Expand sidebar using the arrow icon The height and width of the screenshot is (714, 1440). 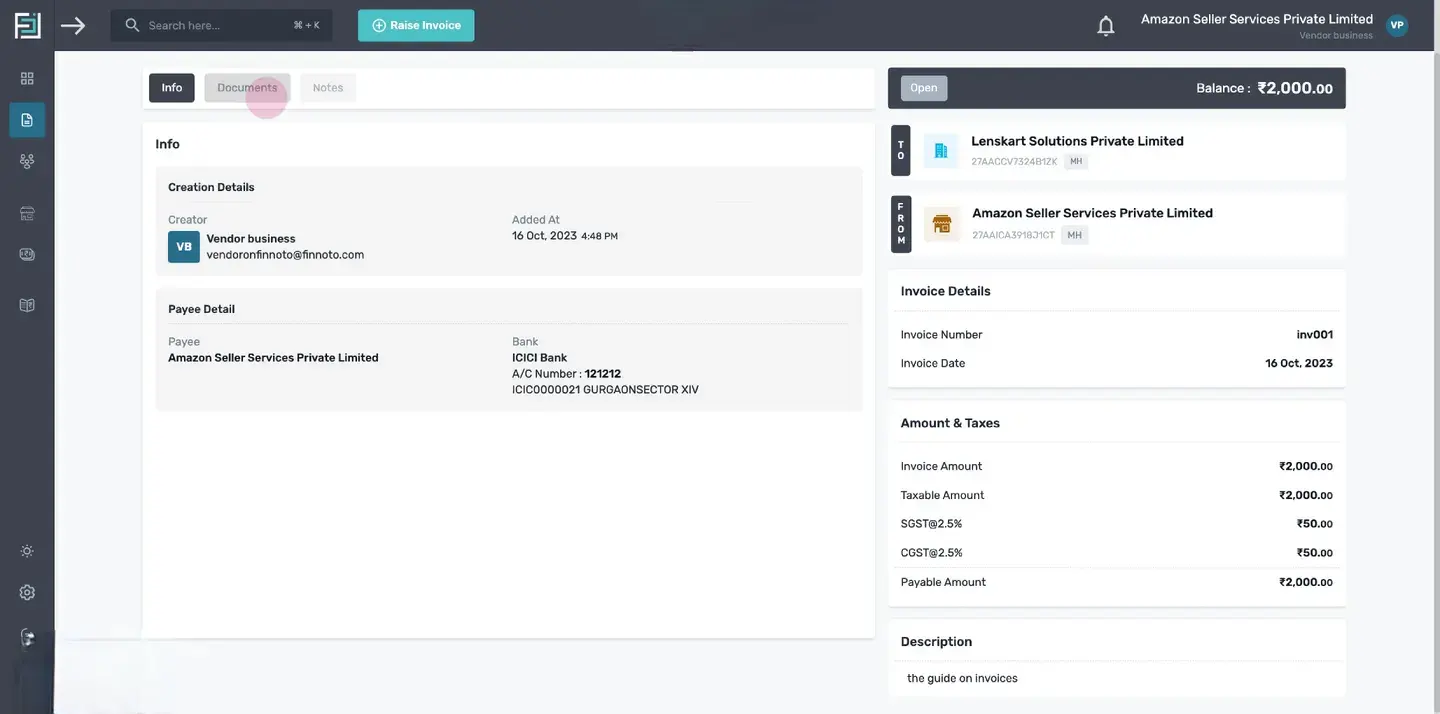pyautogui.click(x=73, y=25)
